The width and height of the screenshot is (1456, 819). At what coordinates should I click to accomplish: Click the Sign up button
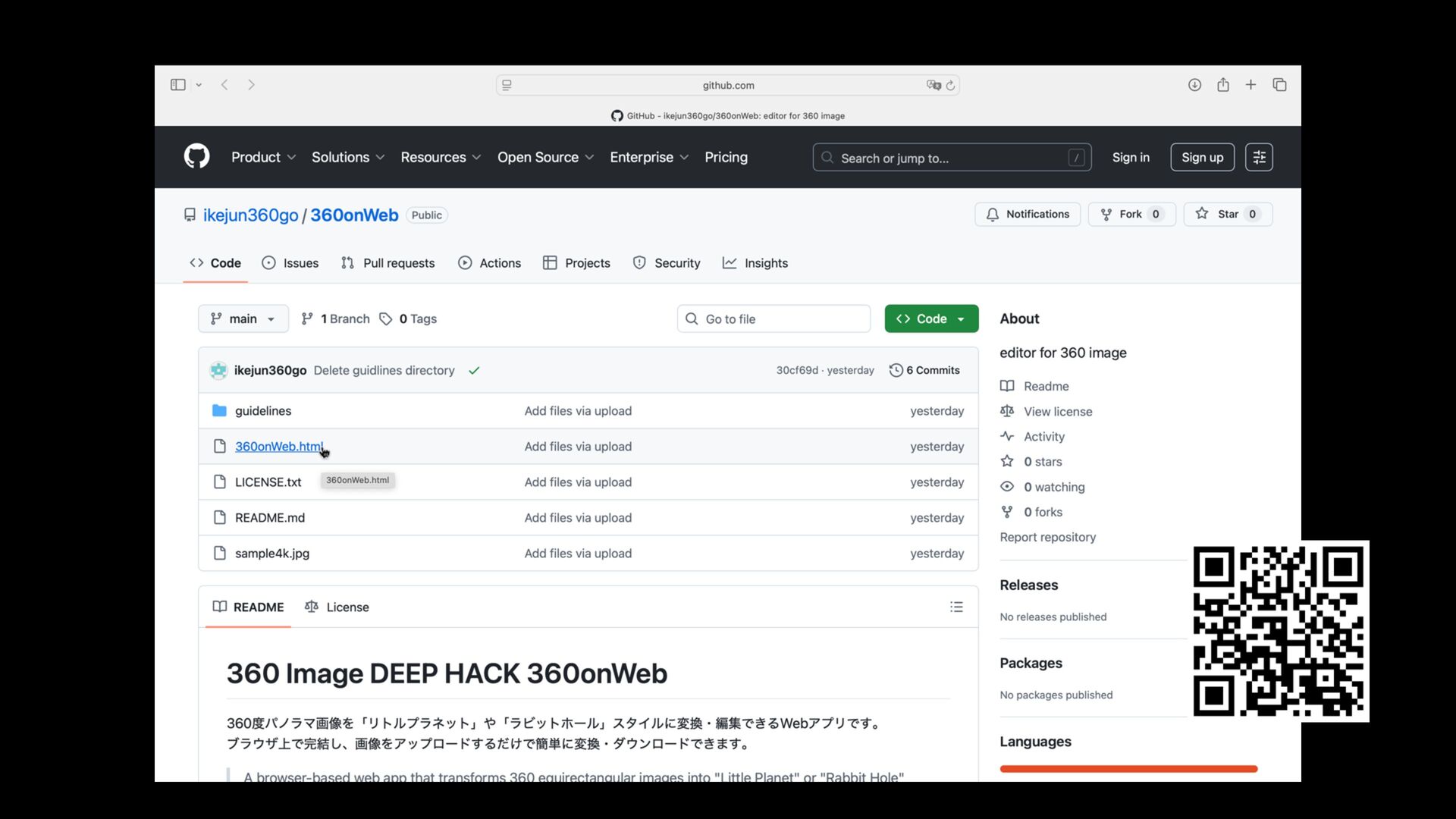point(1202,157)
